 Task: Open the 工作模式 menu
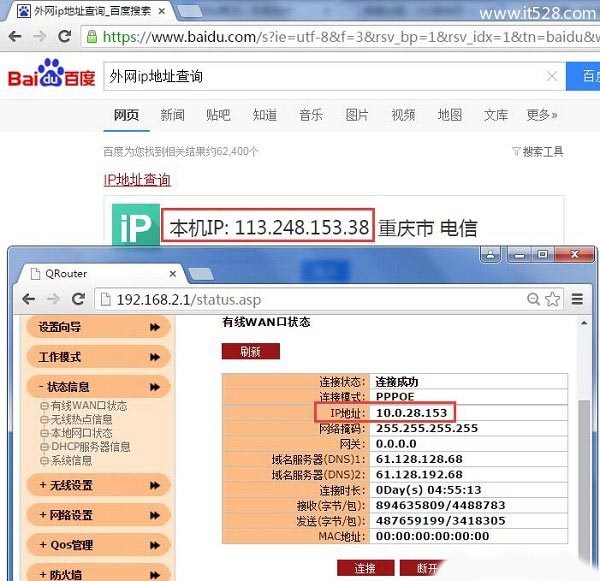point(99,357)
